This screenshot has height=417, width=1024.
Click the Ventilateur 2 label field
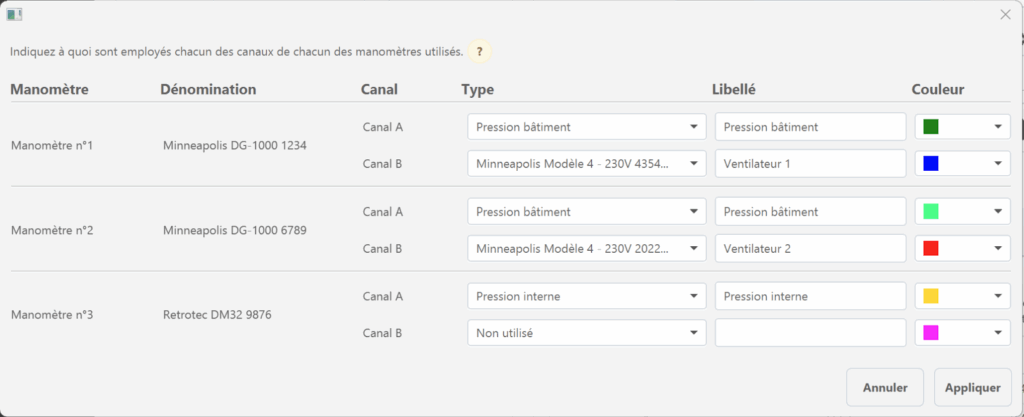(810, 248)
